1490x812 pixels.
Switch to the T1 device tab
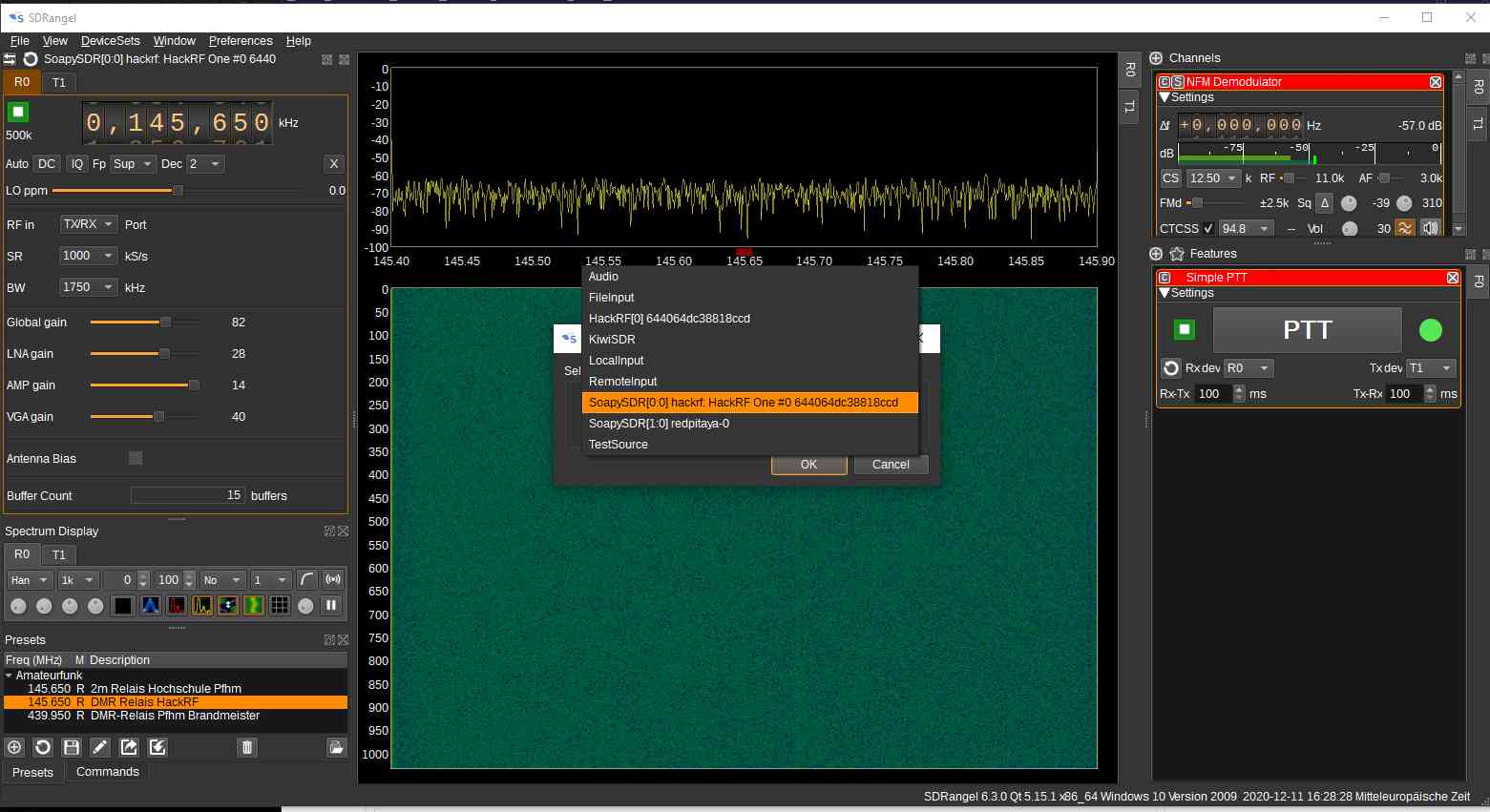pyautogui.click(x=58, y=82)
